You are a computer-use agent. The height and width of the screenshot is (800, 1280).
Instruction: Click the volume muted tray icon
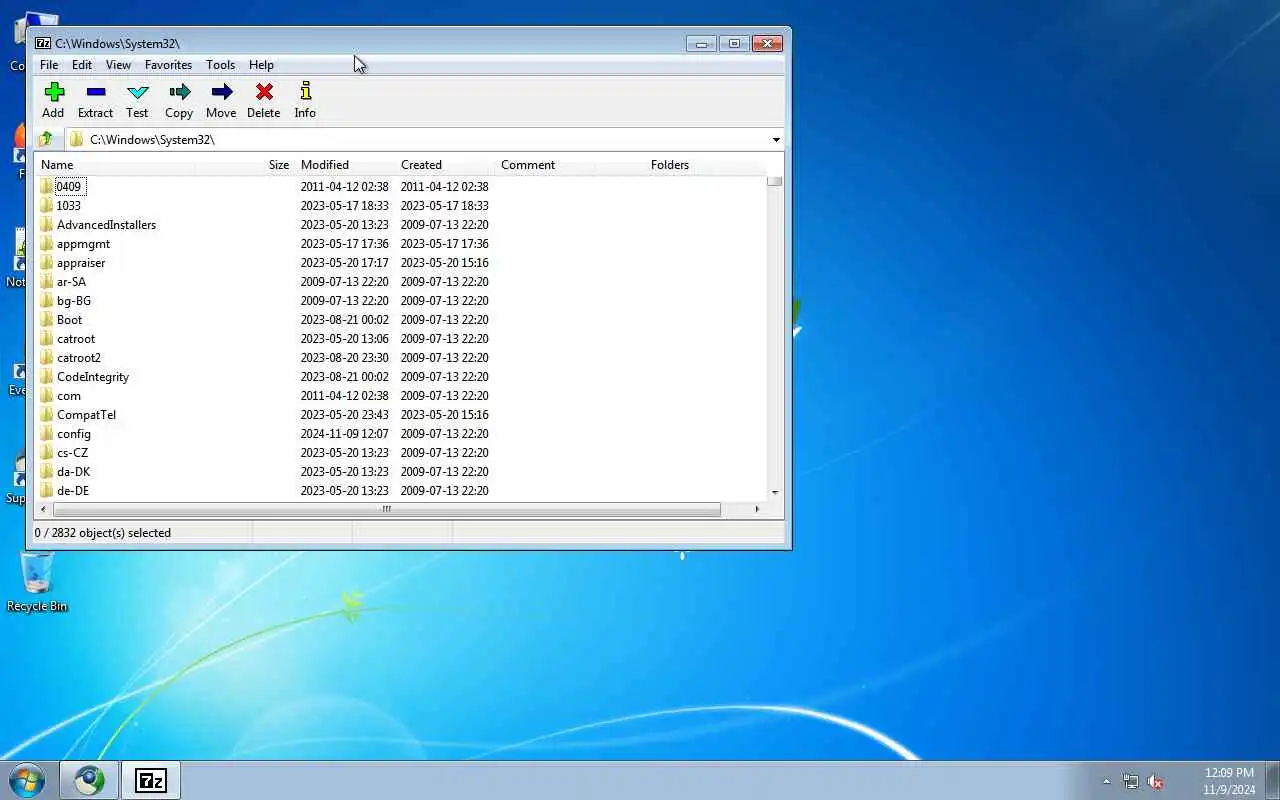point(1155,781)
